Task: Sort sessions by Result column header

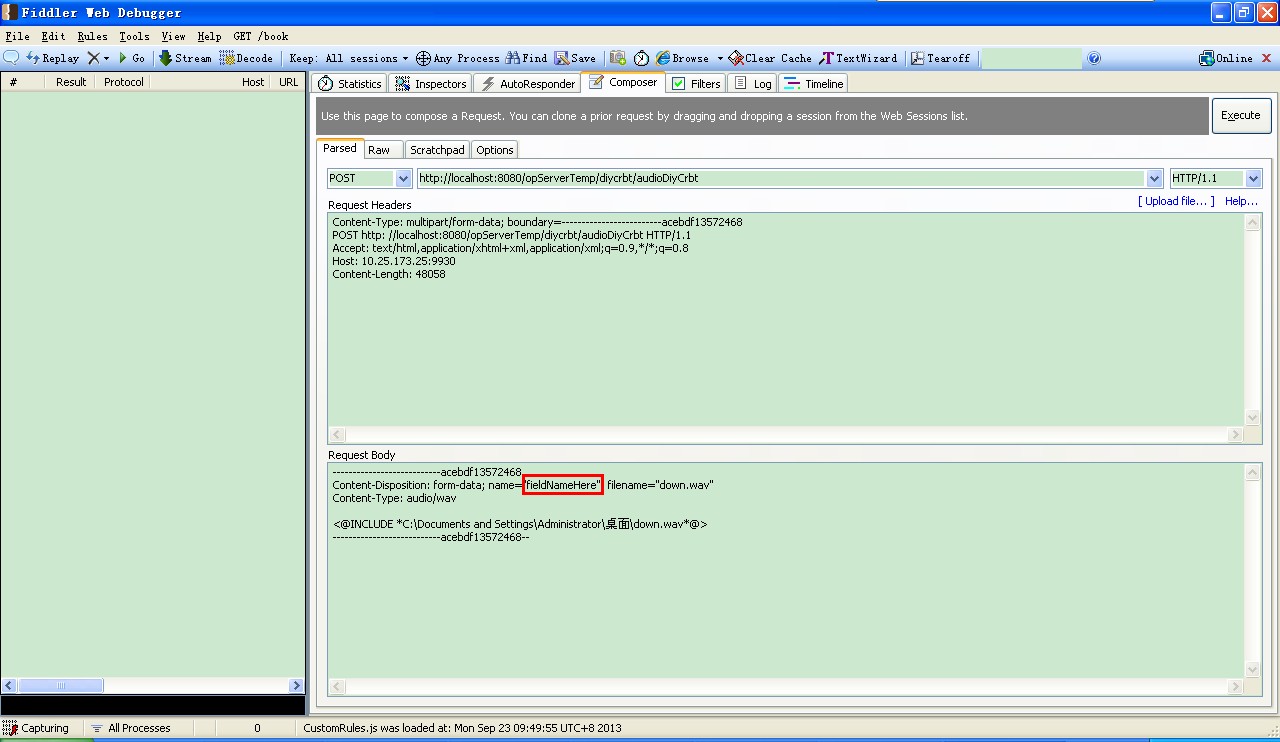Action: (71, 82)
